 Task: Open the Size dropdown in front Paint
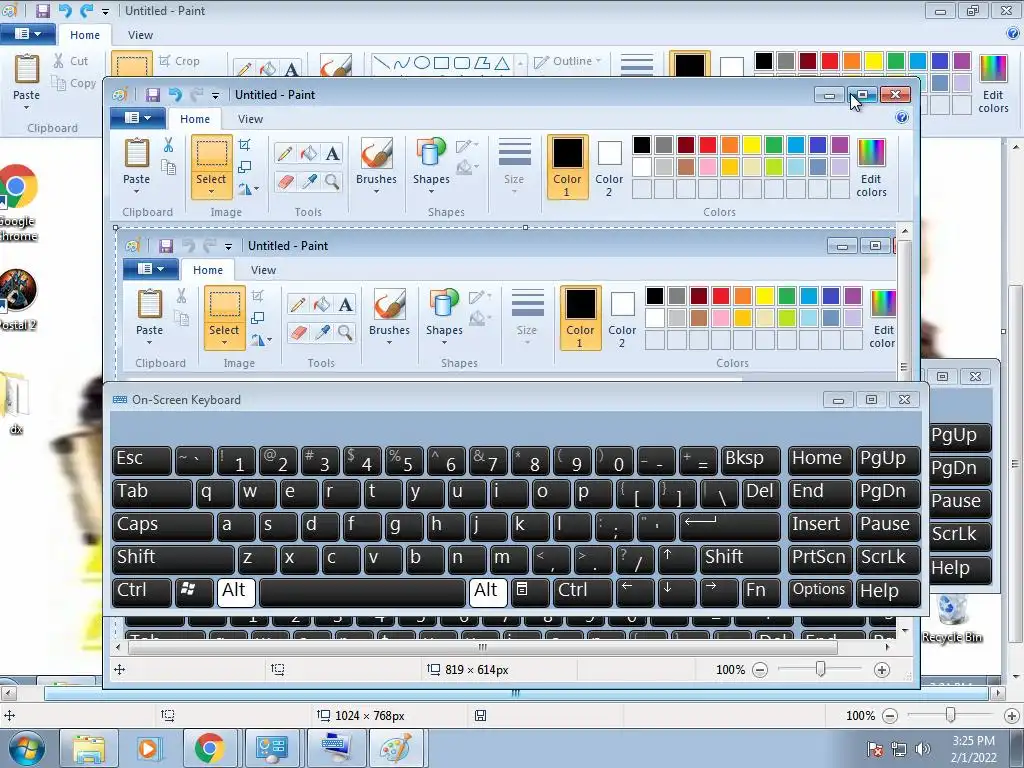tap(514, 165)
